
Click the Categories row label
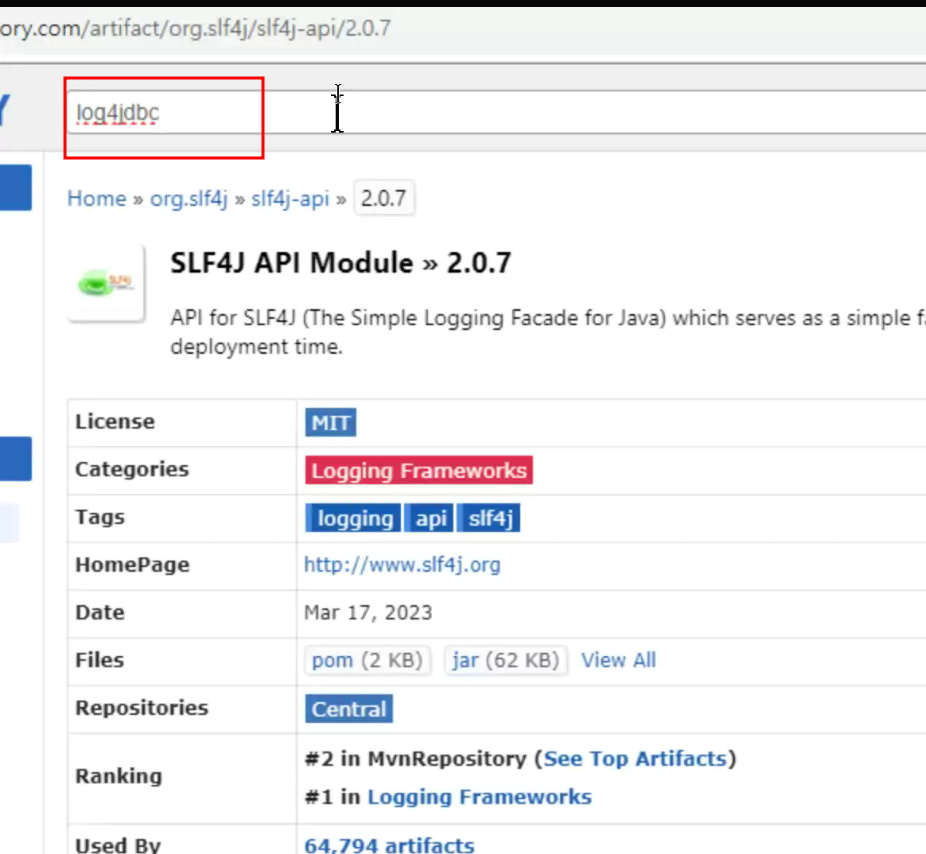point(132,470)
